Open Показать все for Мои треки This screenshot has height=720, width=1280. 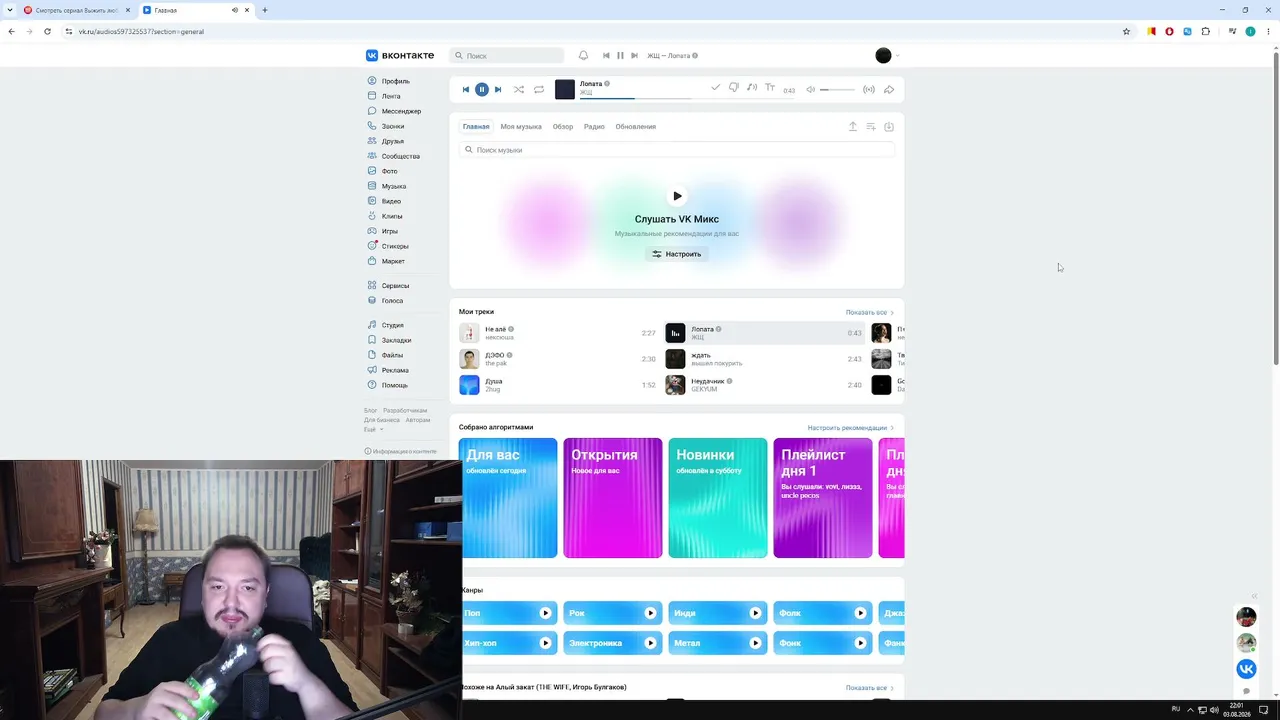[x=869, y=313]
